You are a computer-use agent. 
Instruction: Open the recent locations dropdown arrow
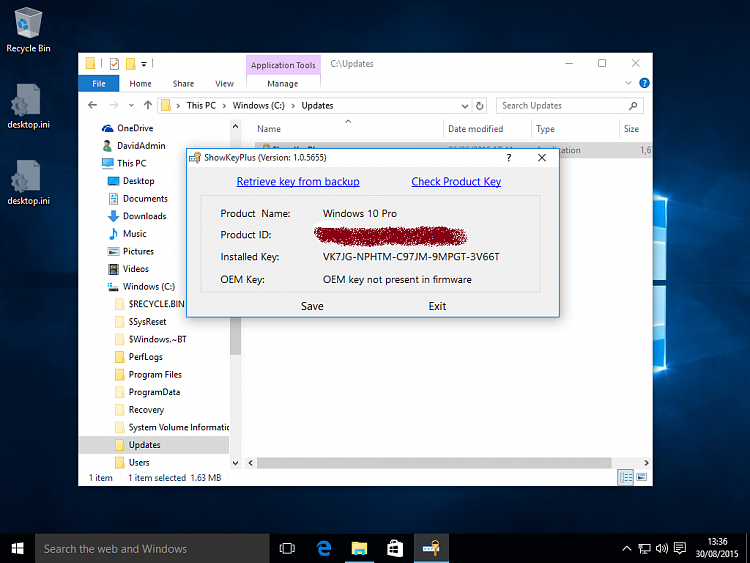[x=131, y=105]
